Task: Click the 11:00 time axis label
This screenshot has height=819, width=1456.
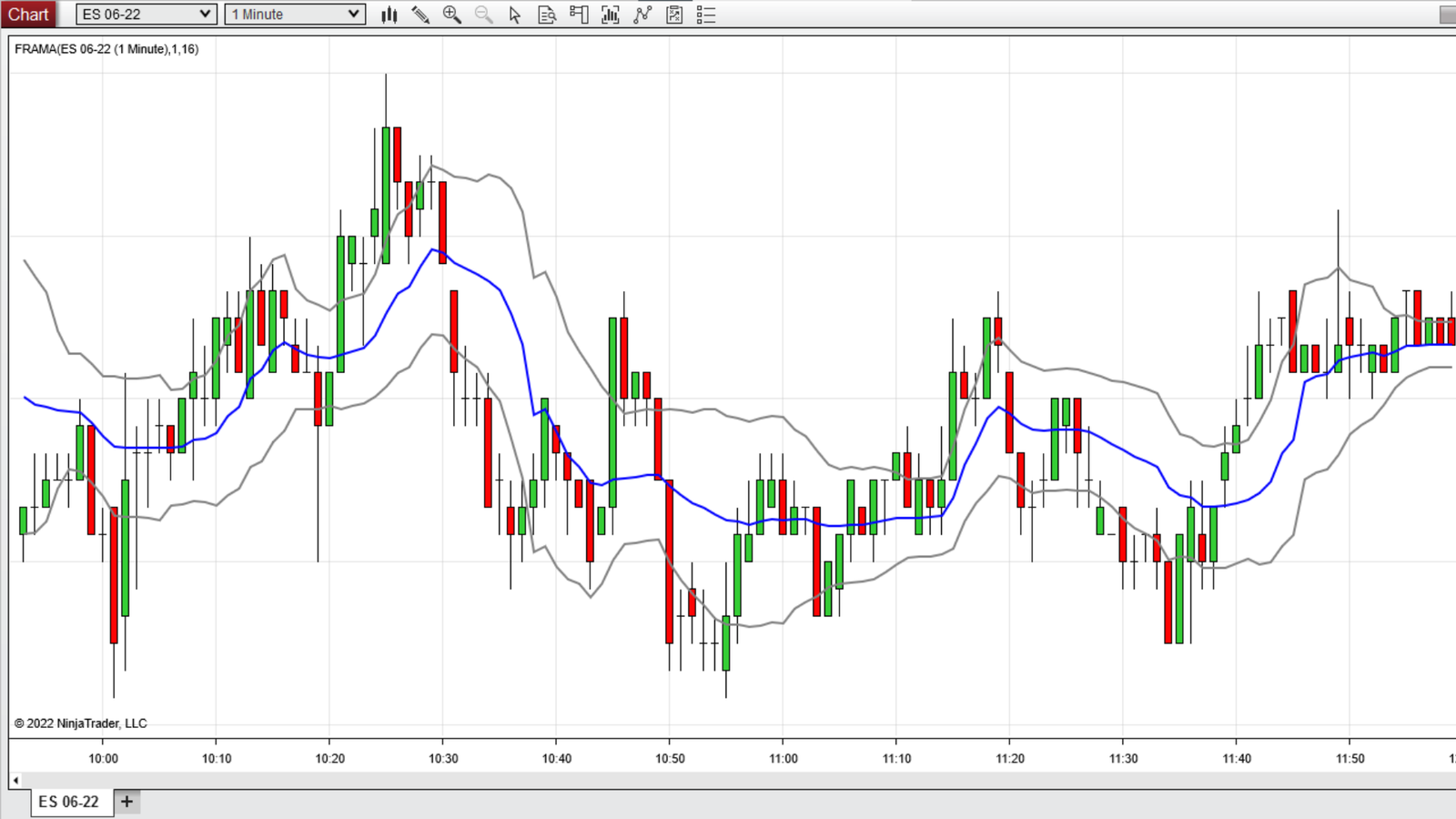Action: tap(784, 759)
